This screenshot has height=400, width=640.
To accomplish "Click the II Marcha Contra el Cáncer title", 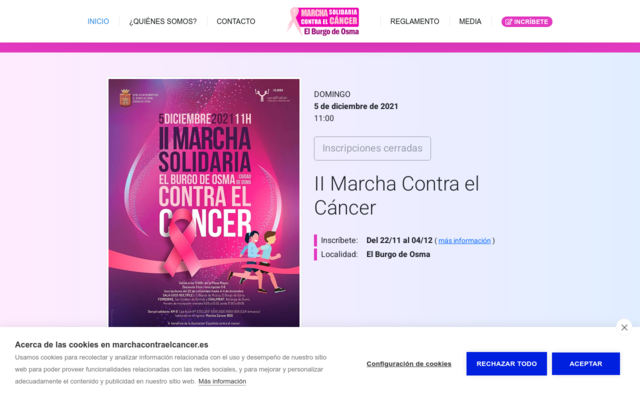I will click(x=396, y=196).
